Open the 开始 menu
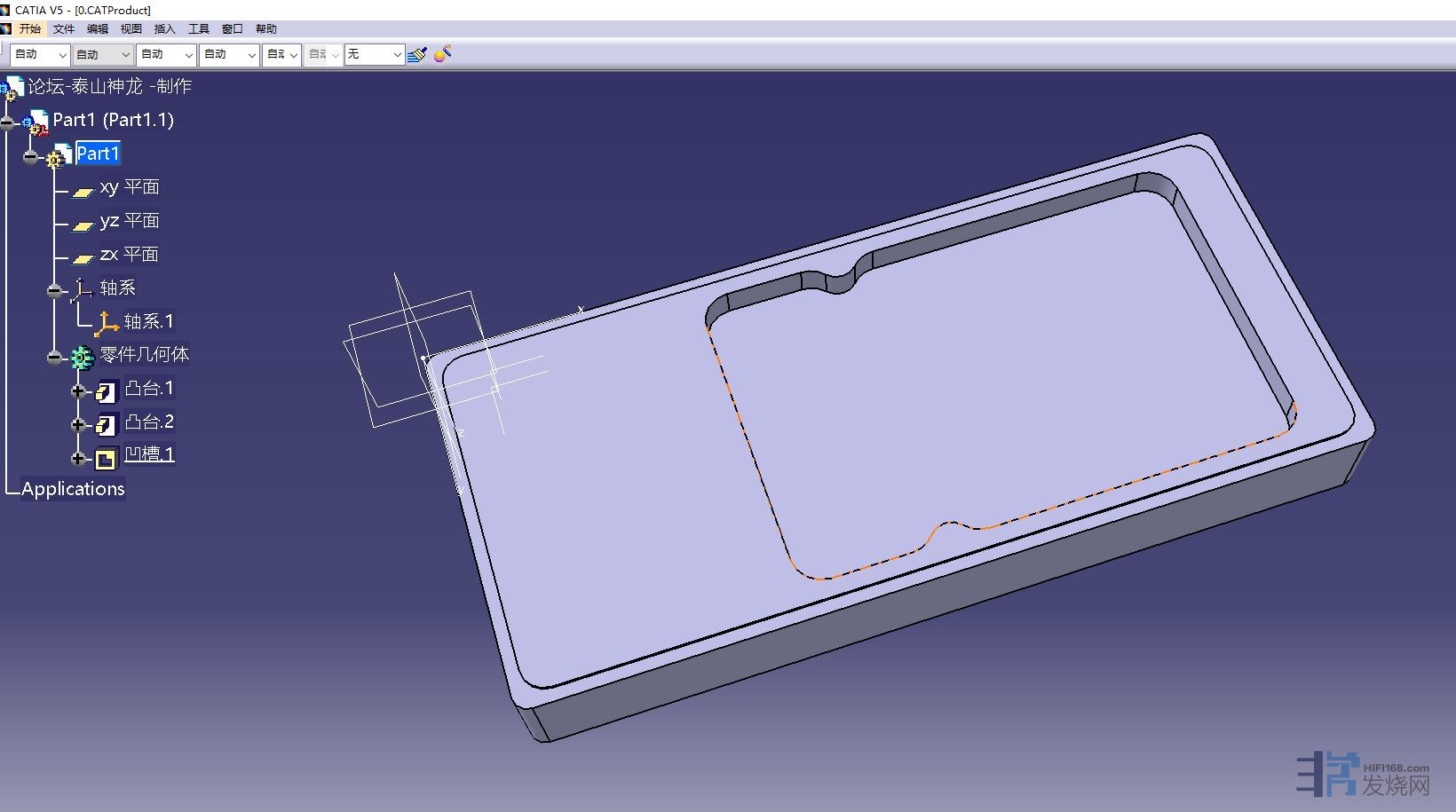 (30, 29)
